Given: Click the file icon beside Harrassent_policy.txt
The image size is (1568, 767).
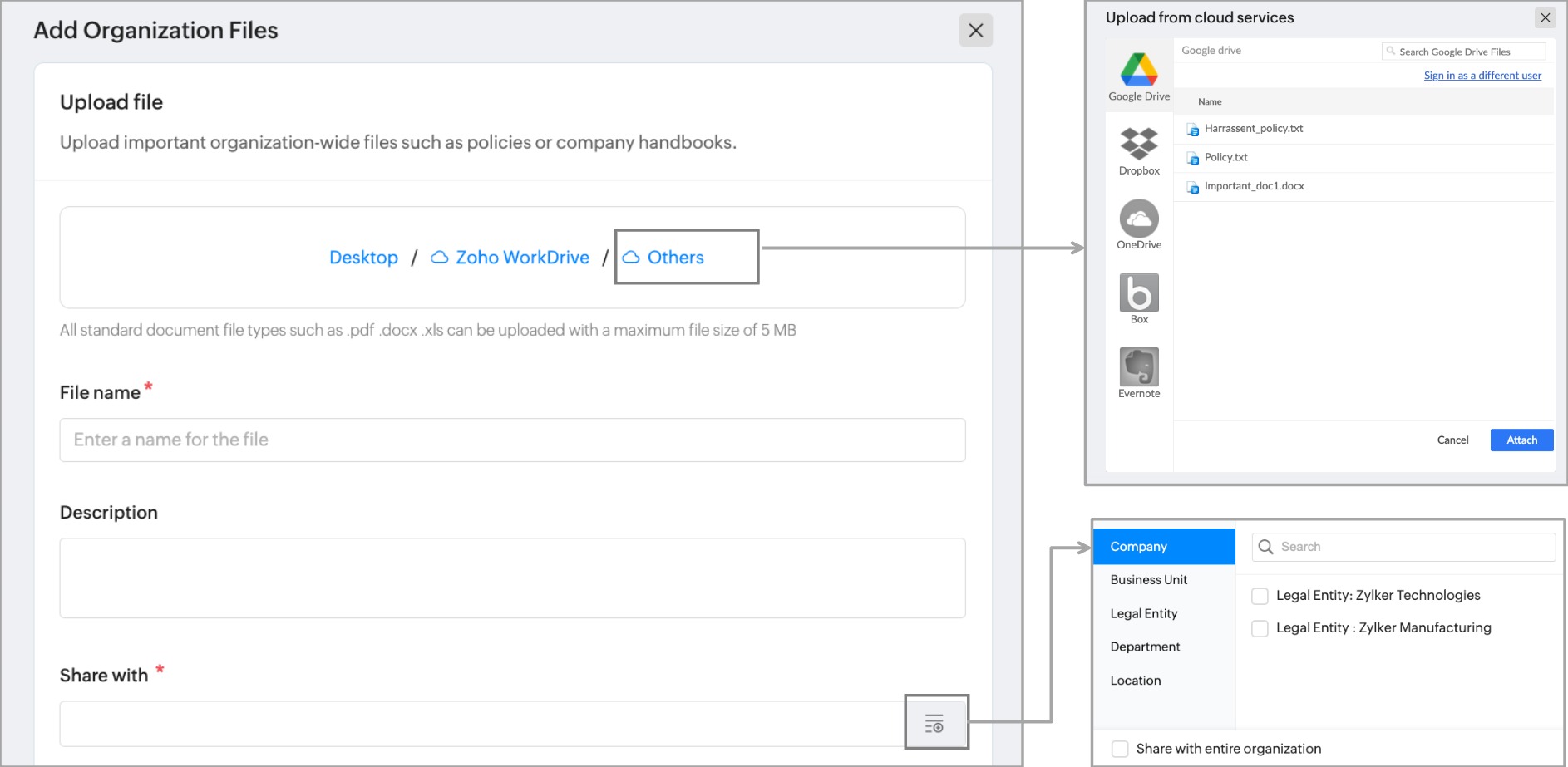Looking at the screenshot, I should point(1193,130).
